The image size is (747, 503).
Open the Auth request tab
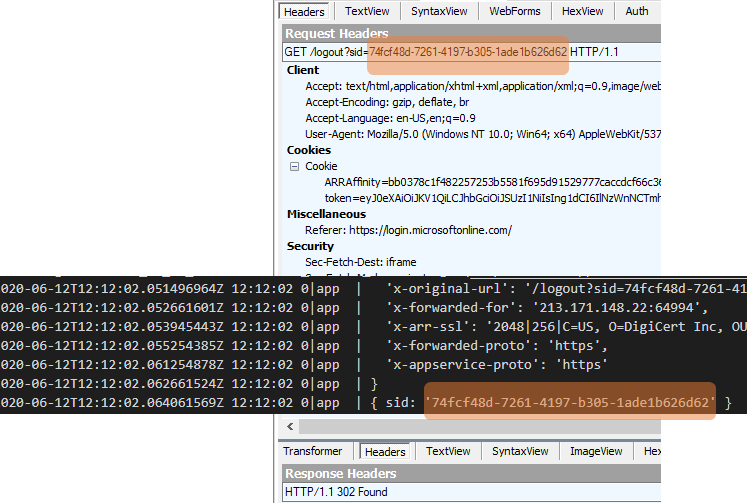636,12
